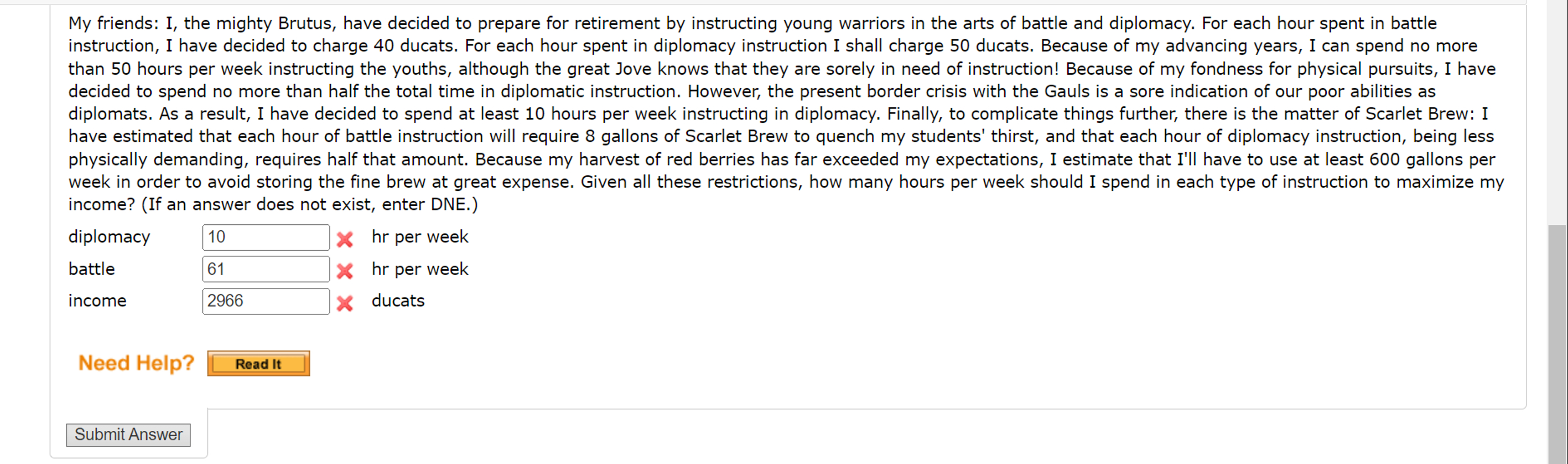Click the 'hr per week' label next to battle
This screenshot has height=464, width=1568.
tap(419, 269)
